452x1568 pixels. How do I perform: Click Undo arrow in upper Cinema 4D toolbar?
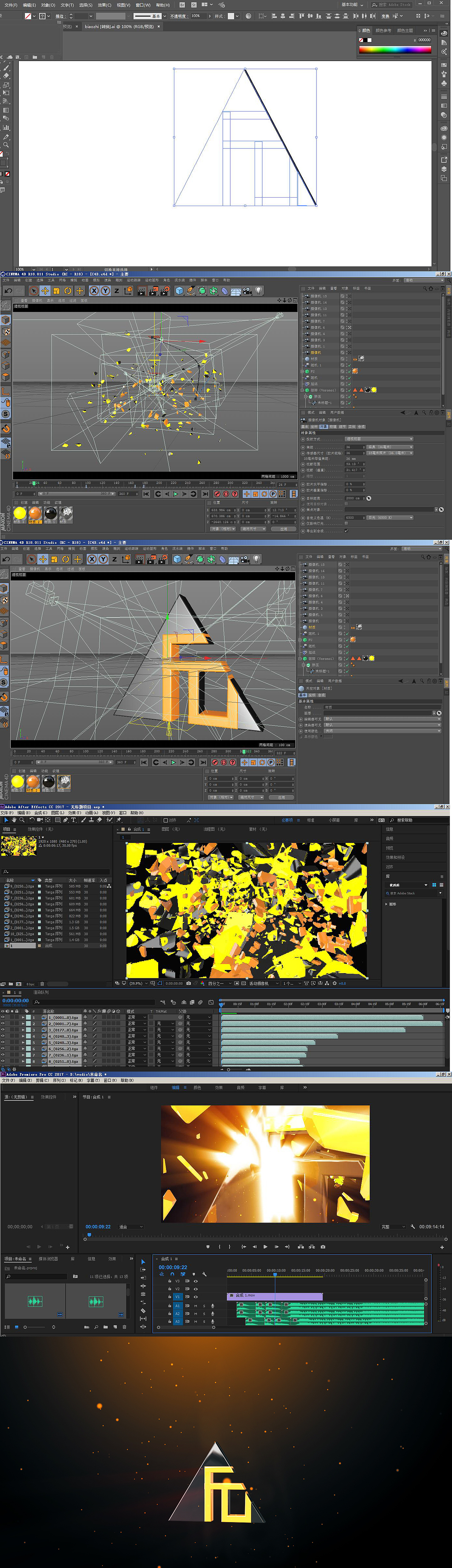(x=8, y=290)
